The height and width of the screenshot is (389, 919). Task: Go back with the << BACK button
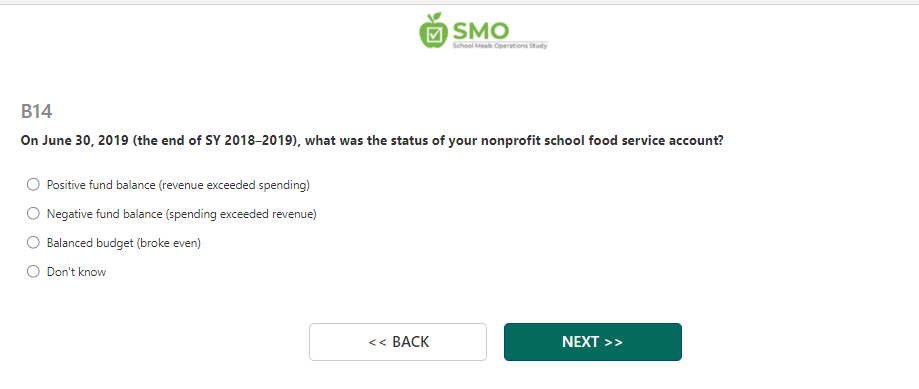tap(398, 342)
